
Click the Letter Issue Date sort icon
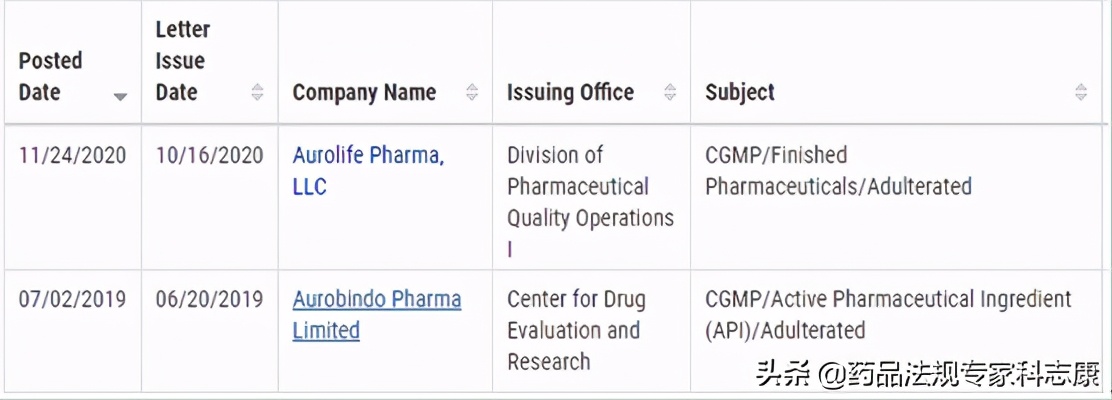pos(257,92)
